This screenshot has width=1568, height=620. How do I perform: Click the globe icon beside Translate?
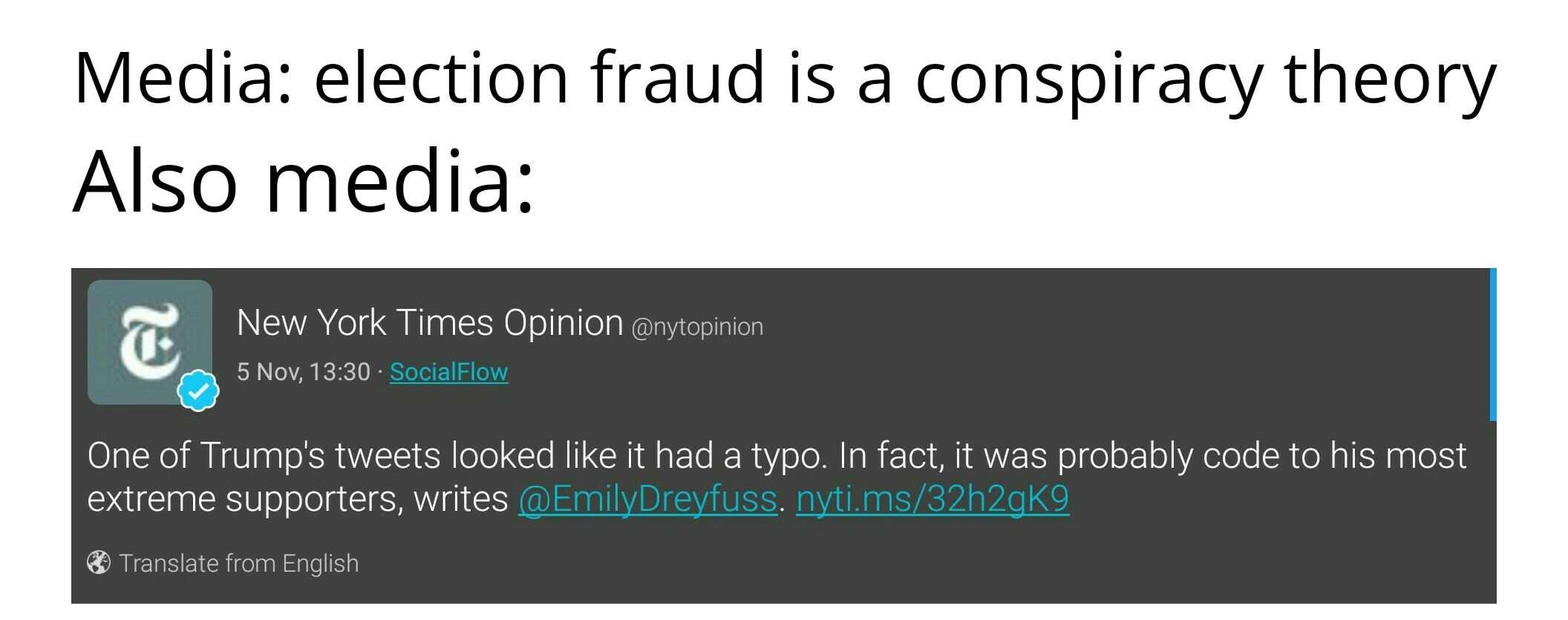99,563
